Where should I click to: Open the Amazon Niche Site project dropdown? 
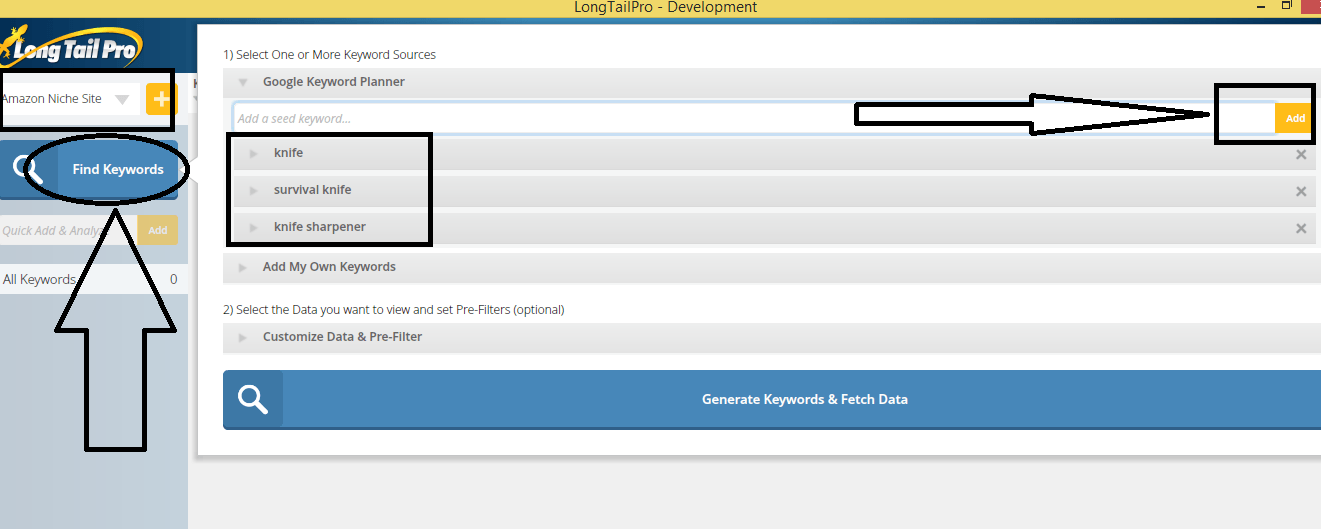[122, 99]
